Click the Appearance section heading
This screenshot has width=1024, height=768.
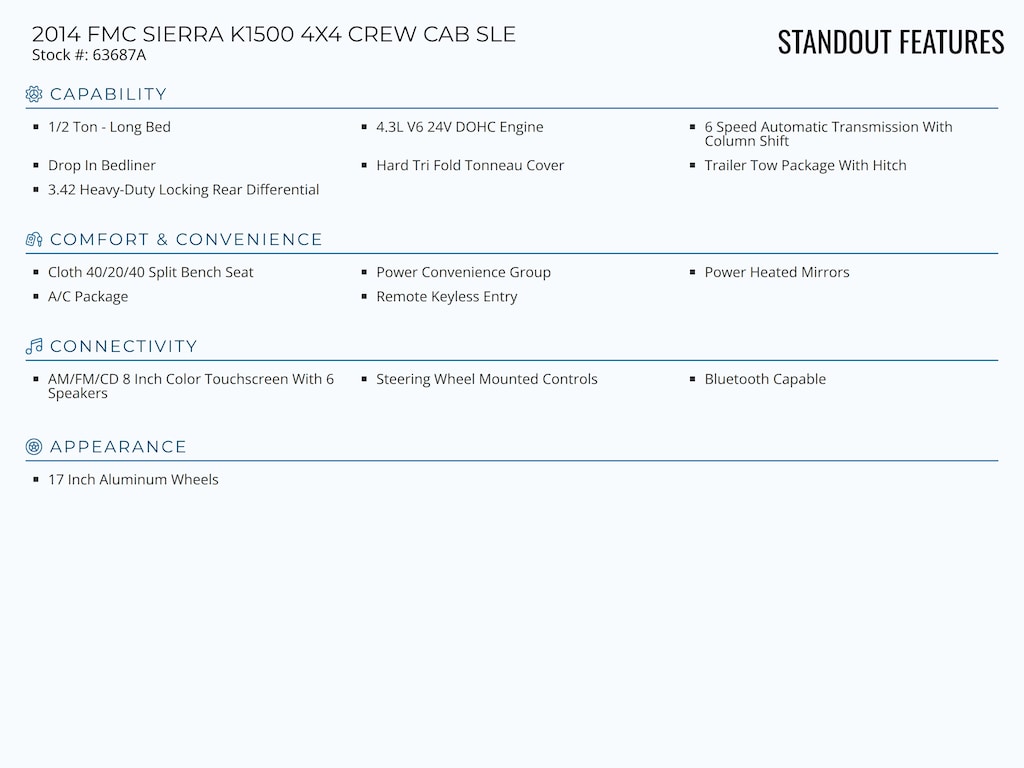coord(118,447)
